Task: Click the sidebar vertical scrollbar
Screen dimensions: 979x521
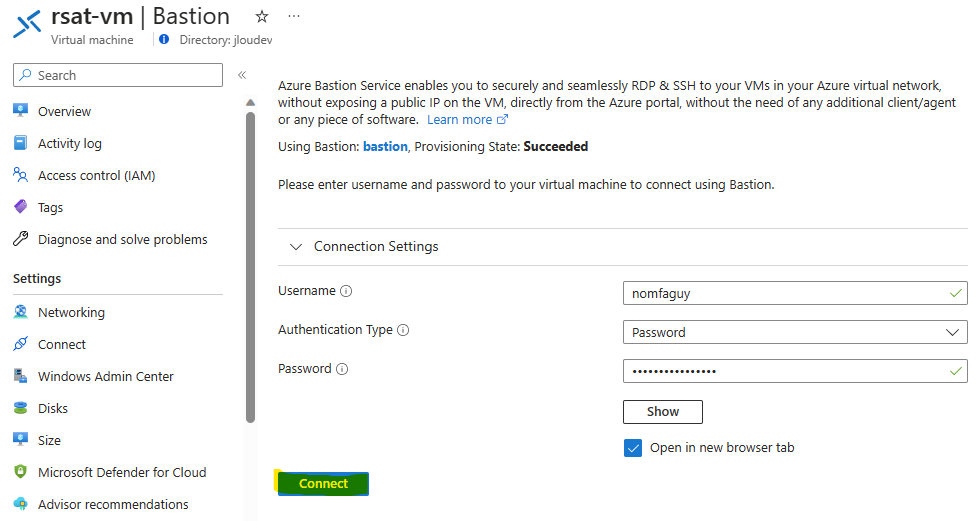Action: [x=250, y=267]
